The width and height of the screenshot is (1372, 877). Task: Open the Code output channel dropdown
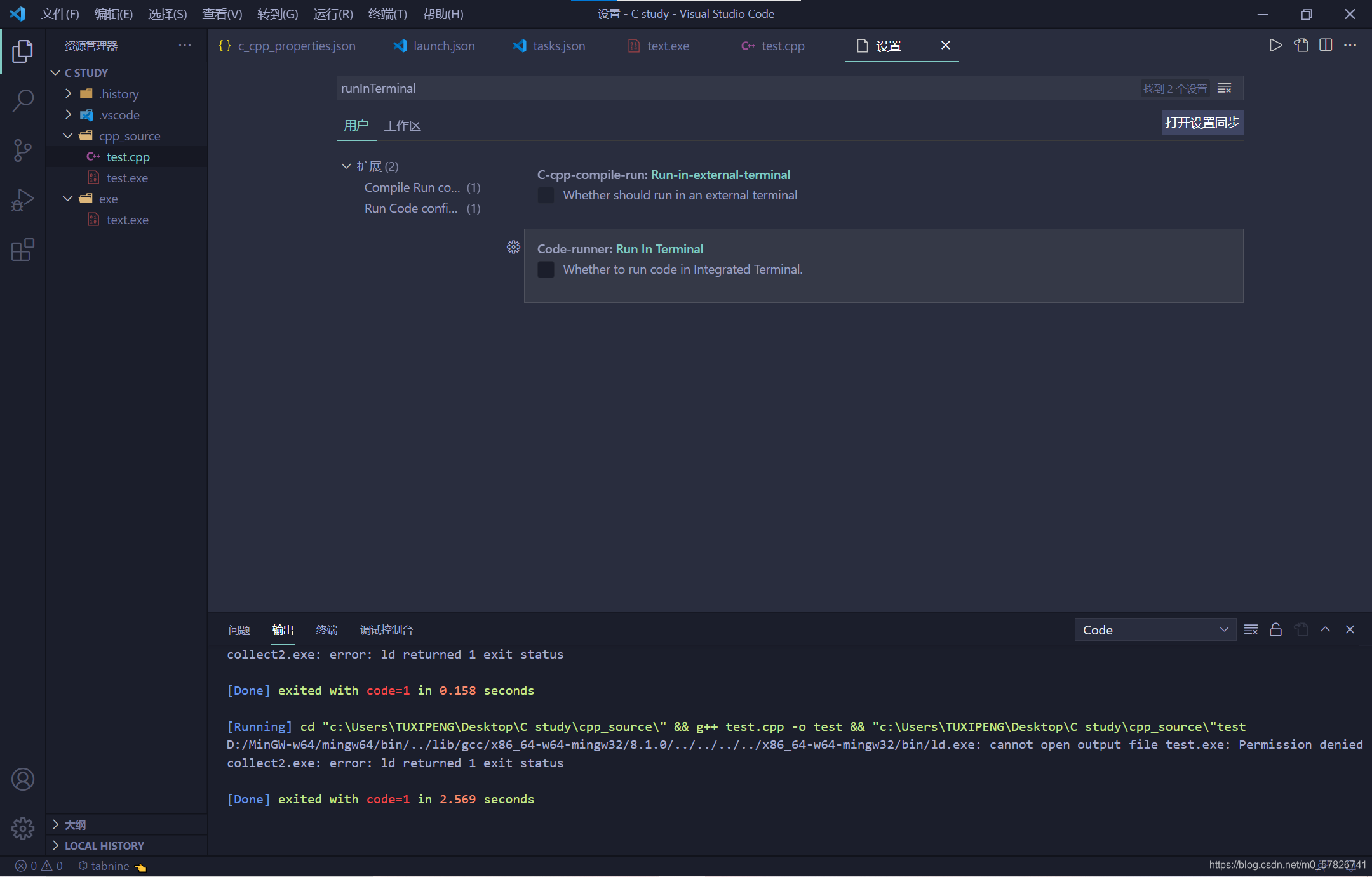(1154, 629)
